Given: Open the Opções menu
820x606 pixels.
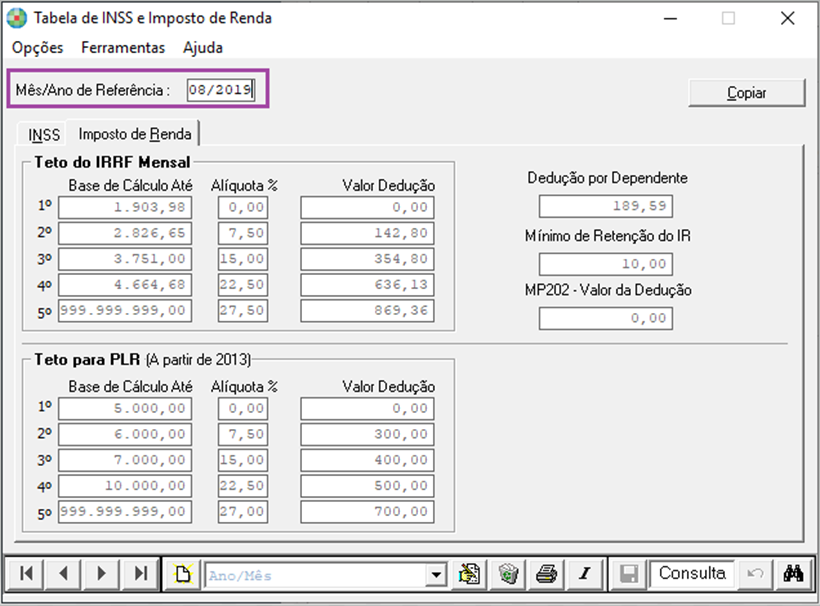Looking at the screenshot, I should tap(38, 48).
